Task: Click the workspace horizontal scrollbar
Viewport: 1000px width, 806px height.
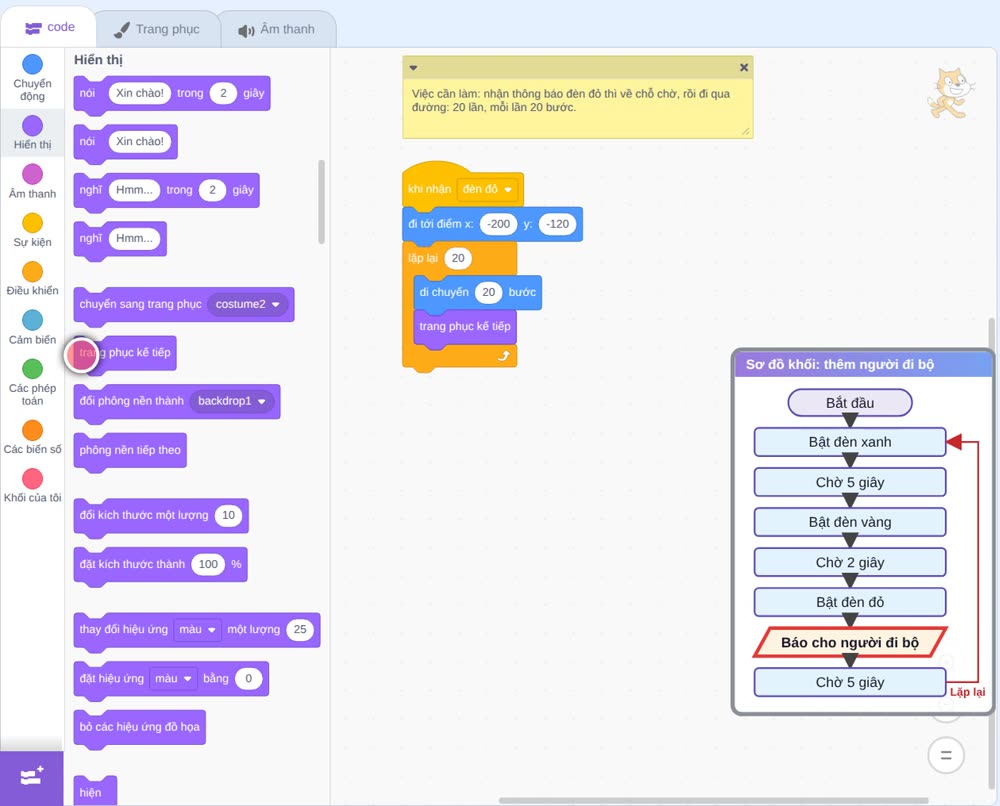Action: [713, 800]
